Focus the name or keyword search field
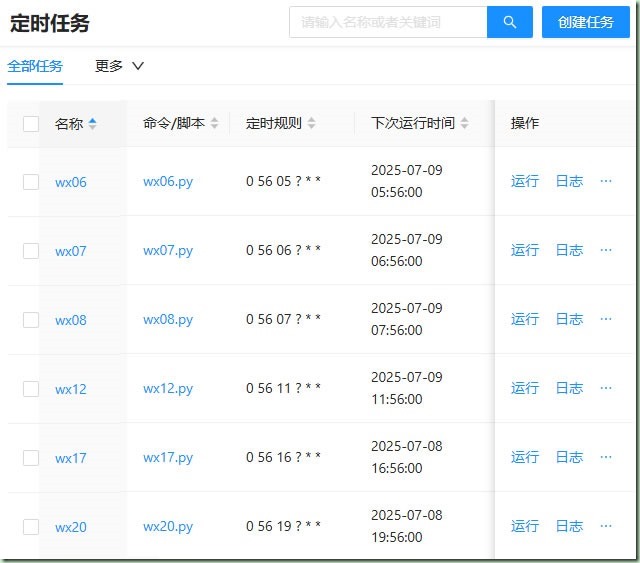Screen dimensions: 640x563 [388, 22]
